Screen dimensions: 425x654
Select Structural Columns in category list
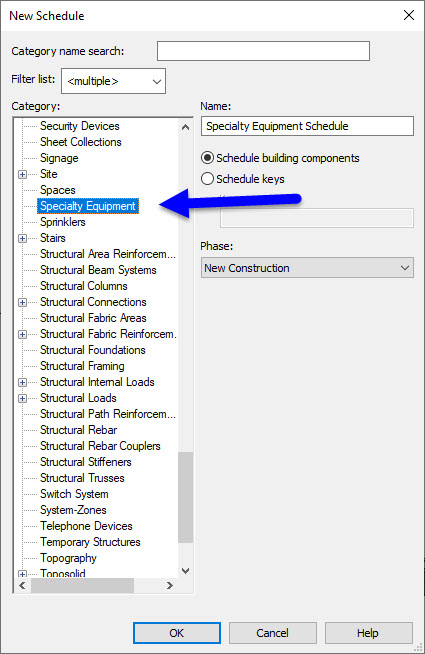click(x=84, y=286)
